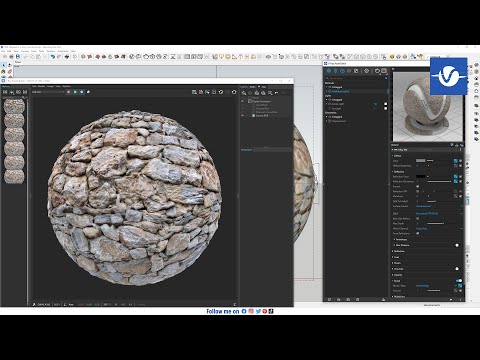The height and width of the screenshot is (360, 480).
Task: Toggle SunLight on/off switch
Action: (x=386, y=108)
